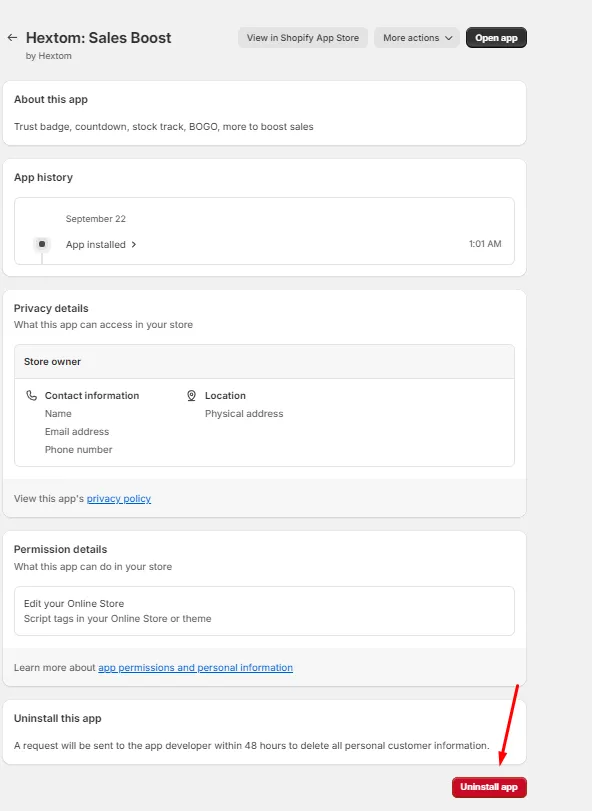Screen dimensions: 592x811
Task: Expand the App installed chevron
Action: pyautogui.click(x=134, y=244)
